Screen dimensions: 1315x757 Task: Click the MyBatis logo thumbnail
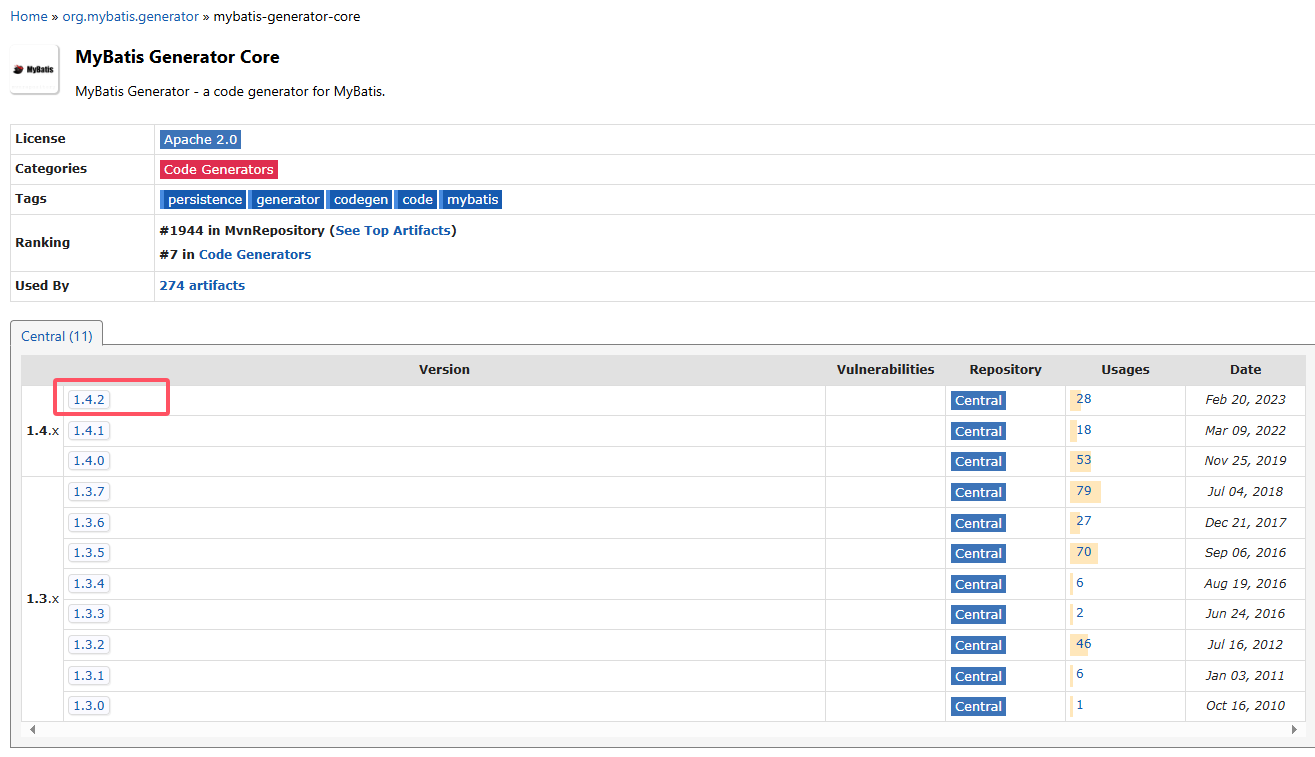35,69
